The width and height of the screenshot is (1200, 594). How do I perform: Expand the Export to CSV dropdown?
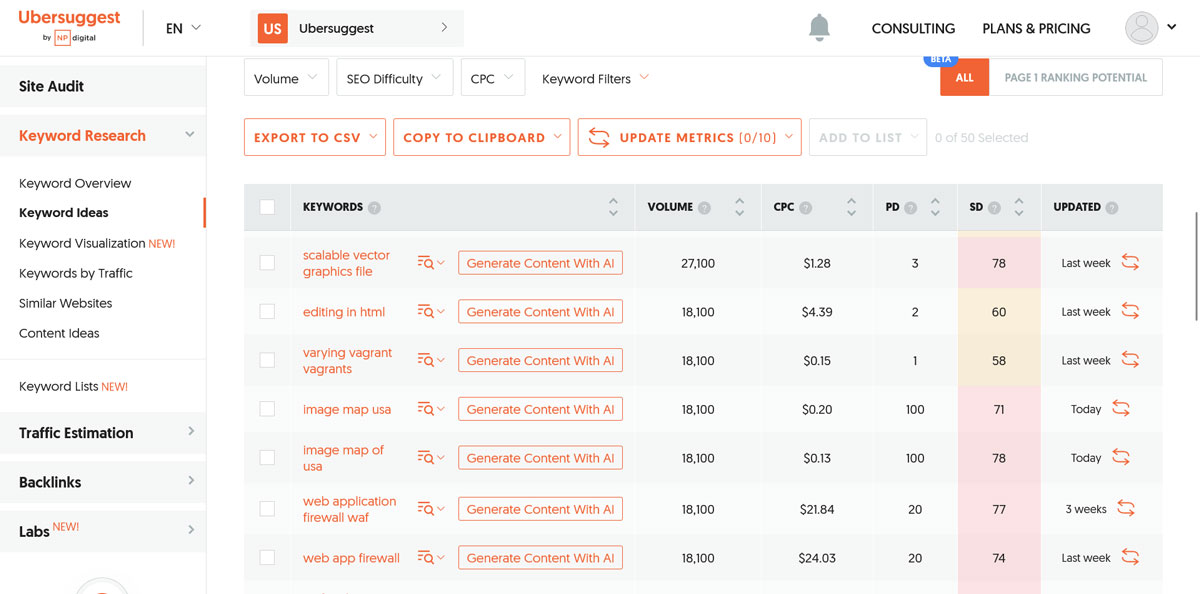pyautogui.click(x=314, y=138)
